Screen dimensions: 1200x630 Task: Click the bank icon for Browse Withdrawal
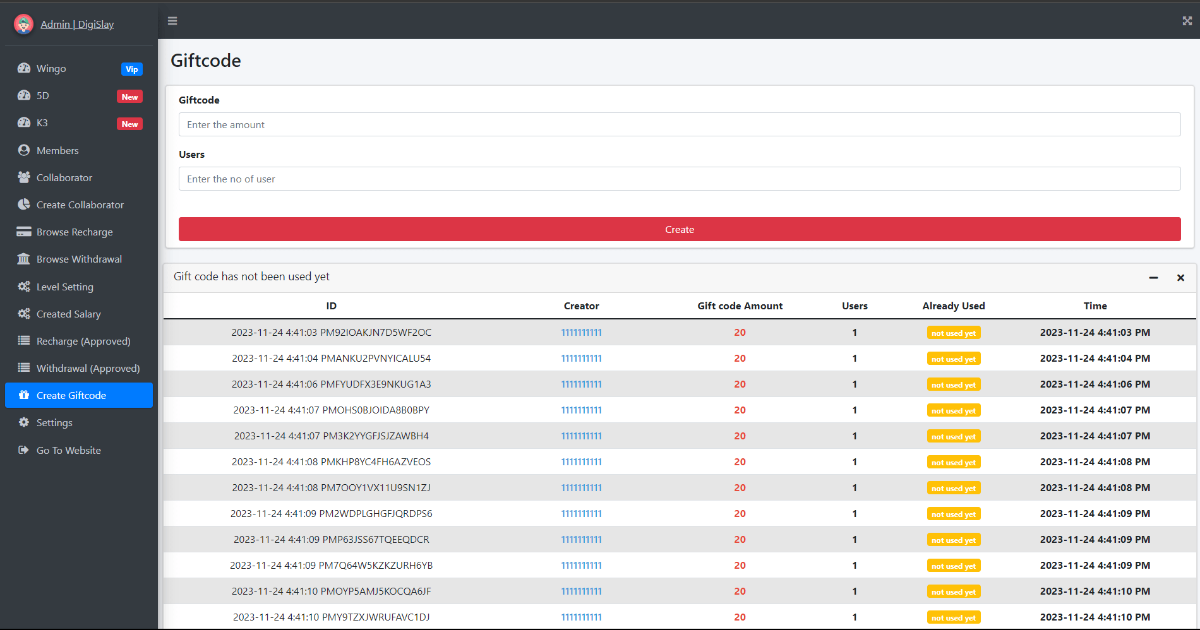[x=24, y=260]
